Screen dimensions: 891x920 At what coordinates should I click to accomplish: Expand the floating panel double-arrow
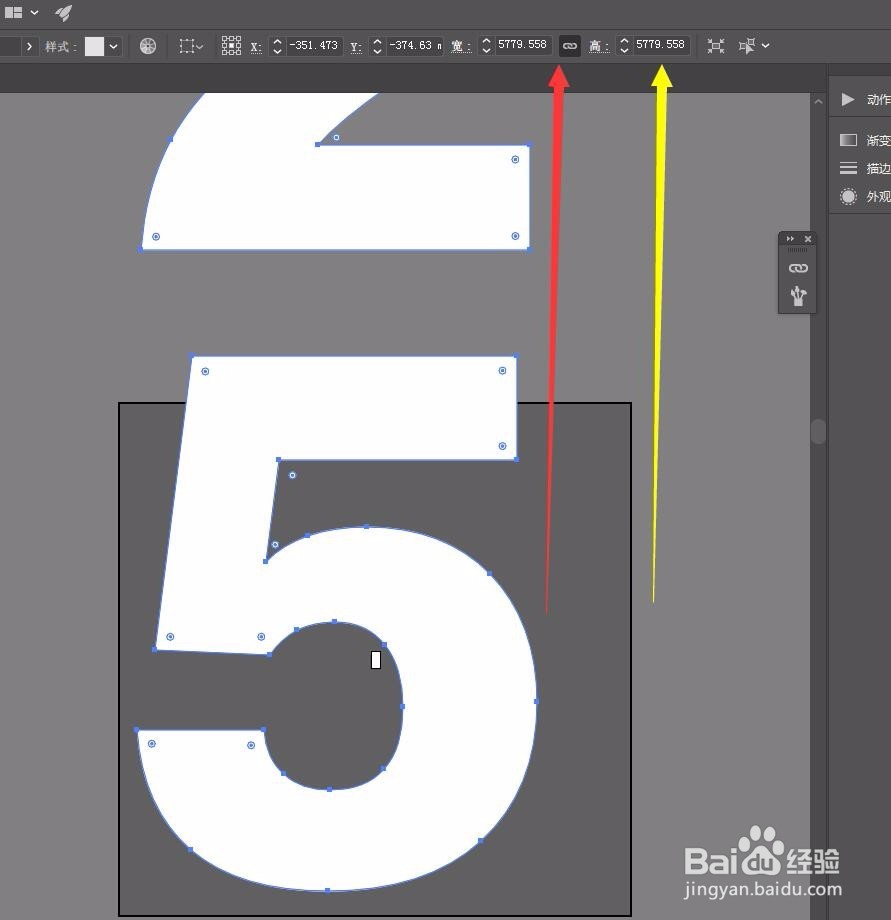click(x=790, y=239)
